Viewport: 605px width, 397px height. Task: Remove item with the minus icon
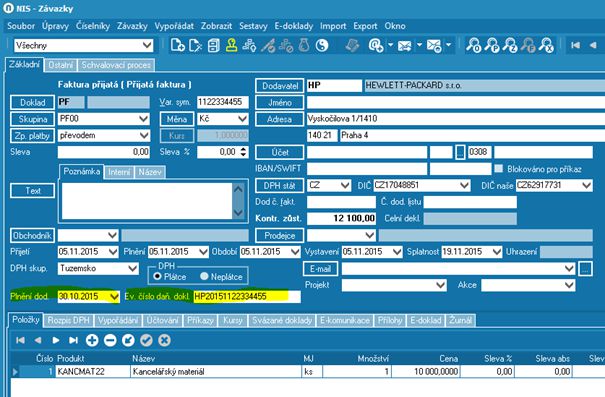point(110,340)
